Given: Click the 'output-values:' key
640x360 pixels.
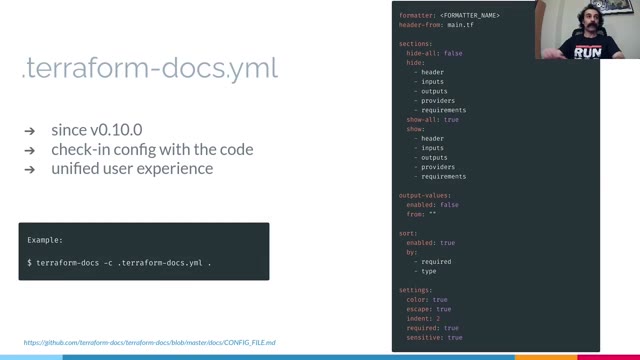Looking at the screenshot, I should (425, 196).
